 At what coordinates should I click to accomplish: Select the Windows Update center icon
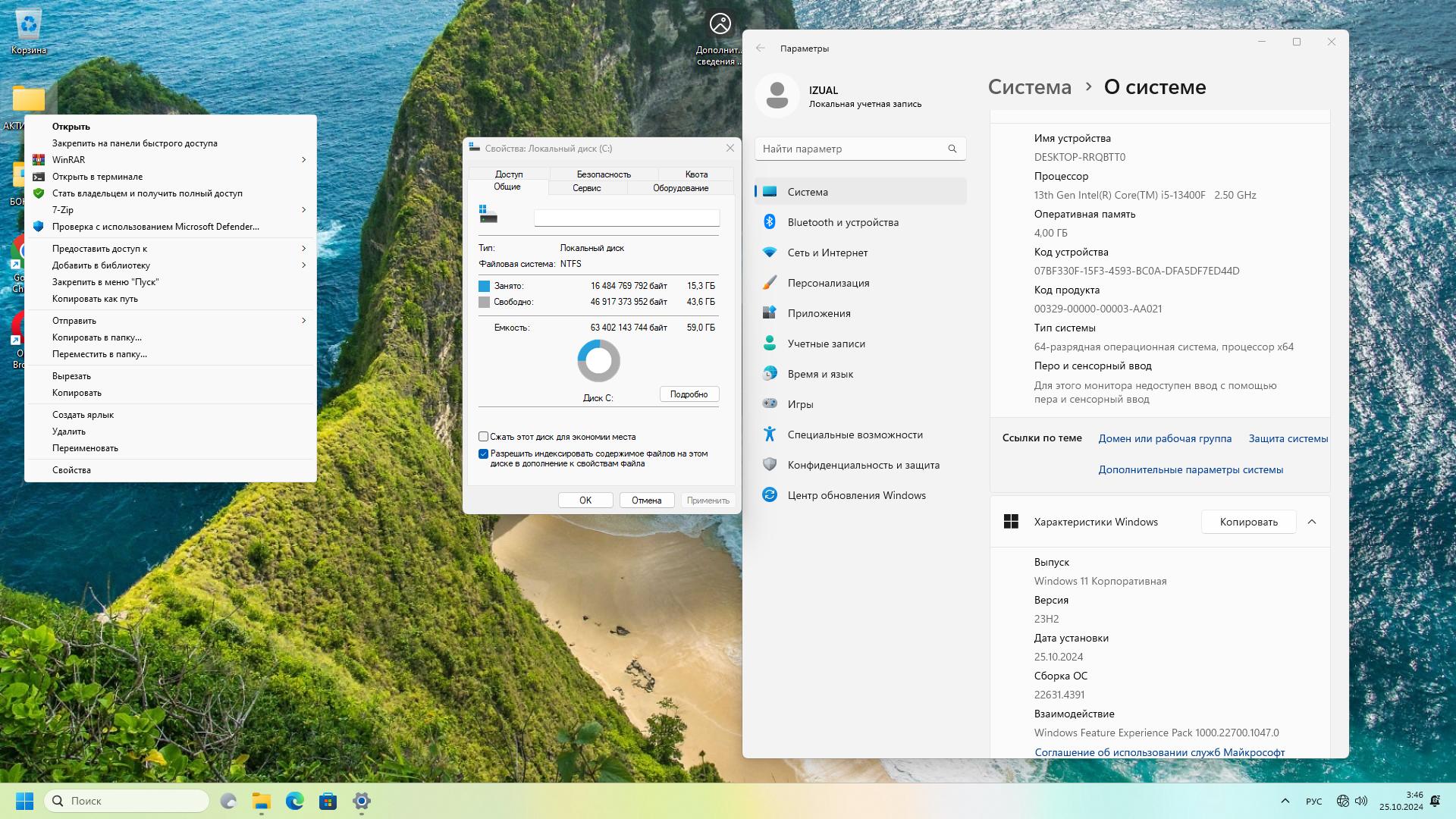click(x=770, y=495)
